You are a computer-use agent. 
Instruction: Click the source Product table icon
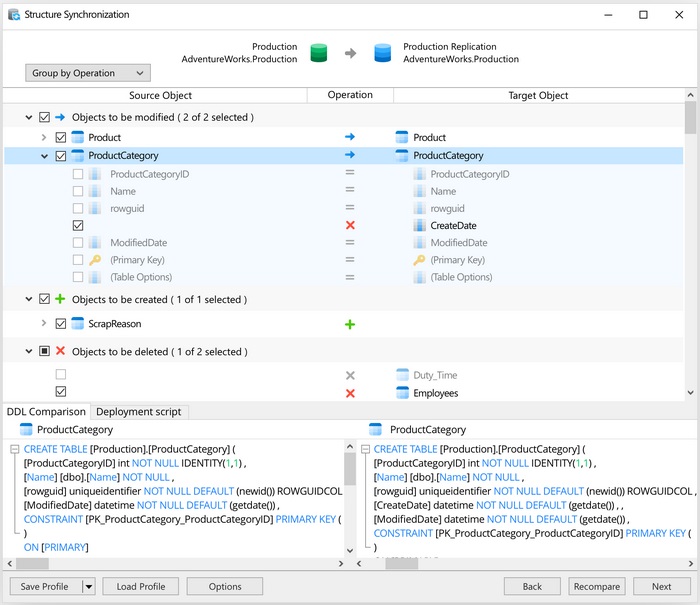(x=78, y=137)
